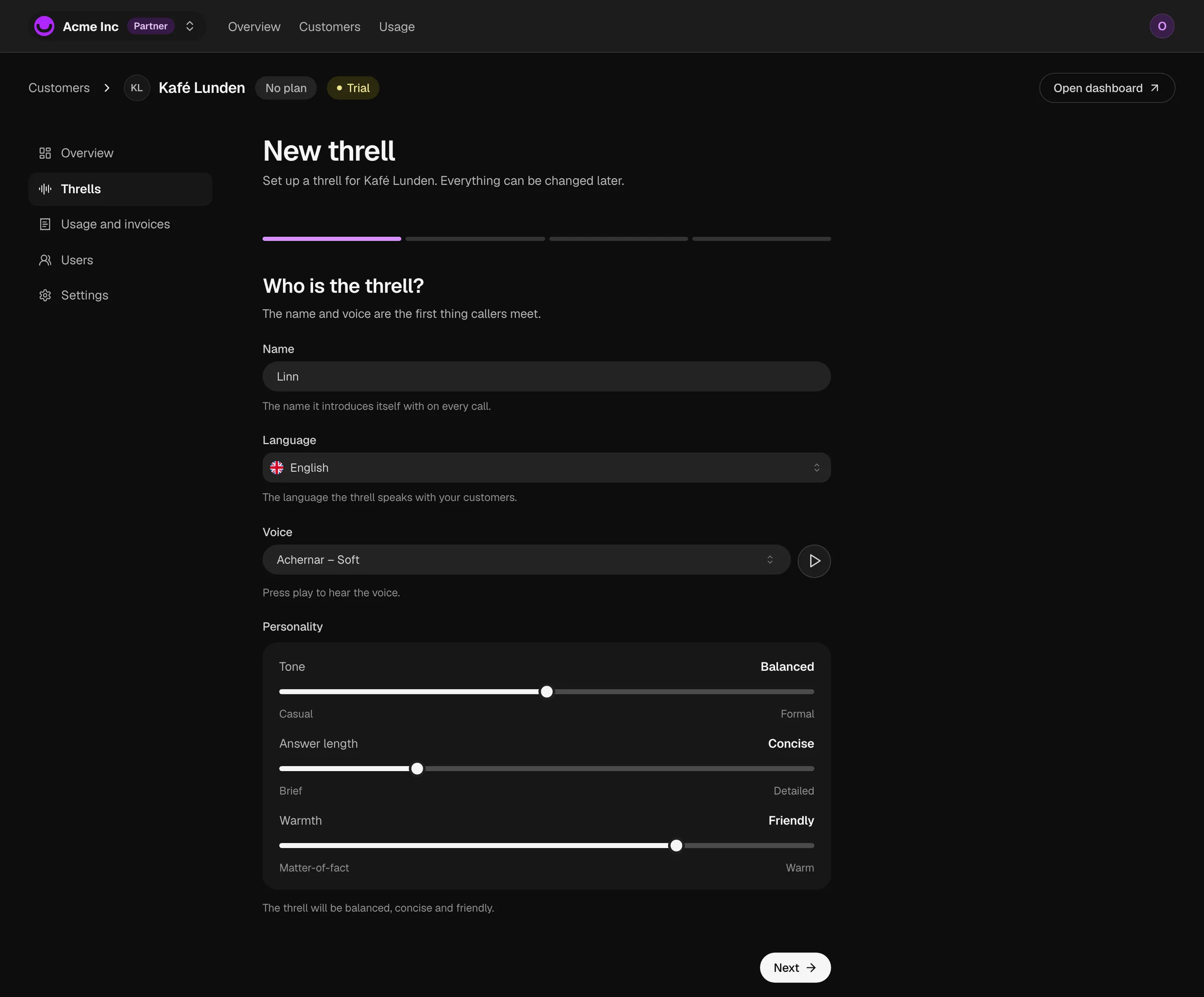
Task: Click the Answer length slider handle
Action: 417,768
